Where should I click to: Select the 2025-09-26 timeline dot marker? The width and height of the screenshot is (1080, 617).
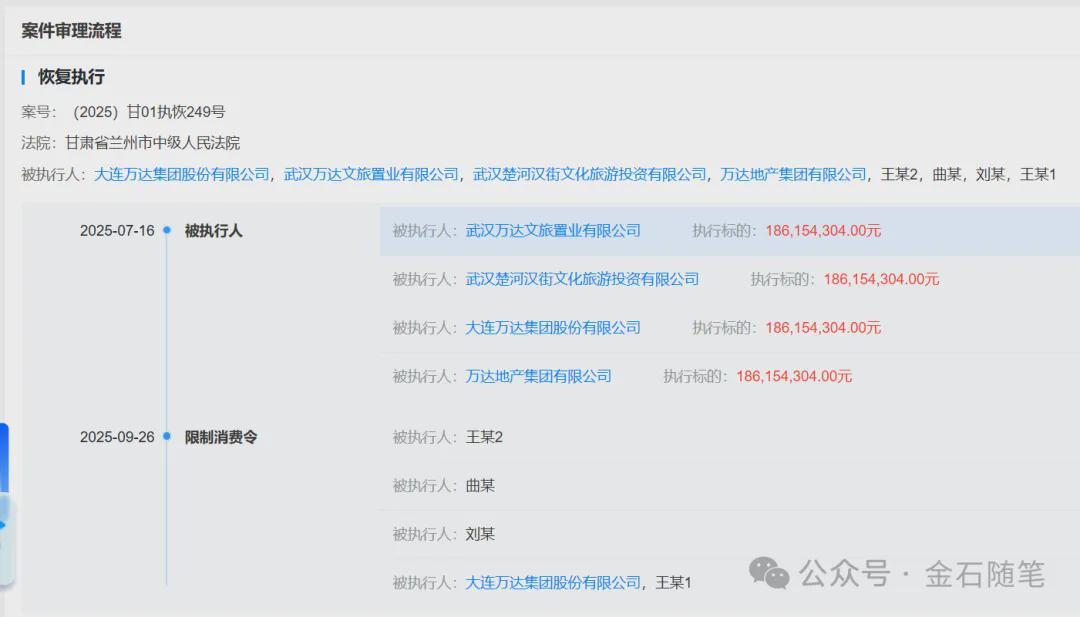[167, 436]
